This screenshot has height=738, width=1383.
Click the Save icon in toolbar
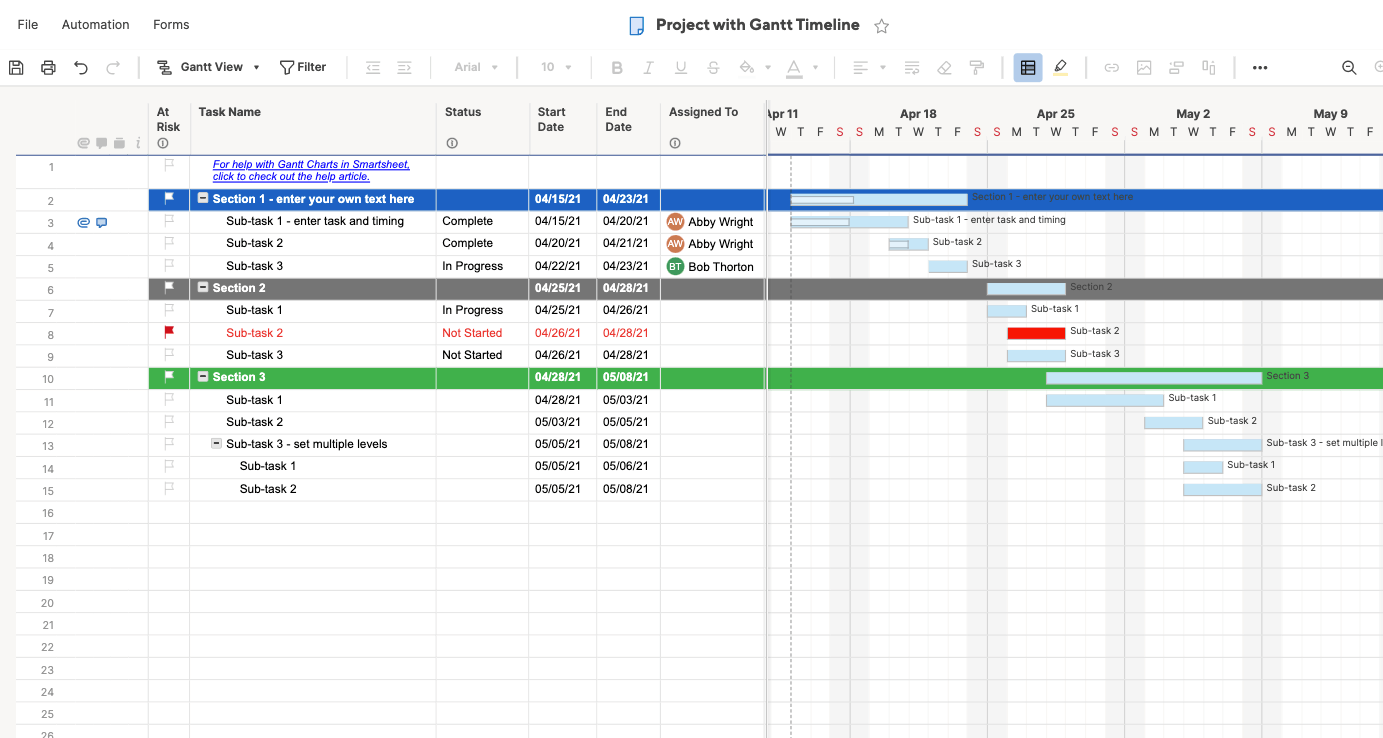point(16,68)
